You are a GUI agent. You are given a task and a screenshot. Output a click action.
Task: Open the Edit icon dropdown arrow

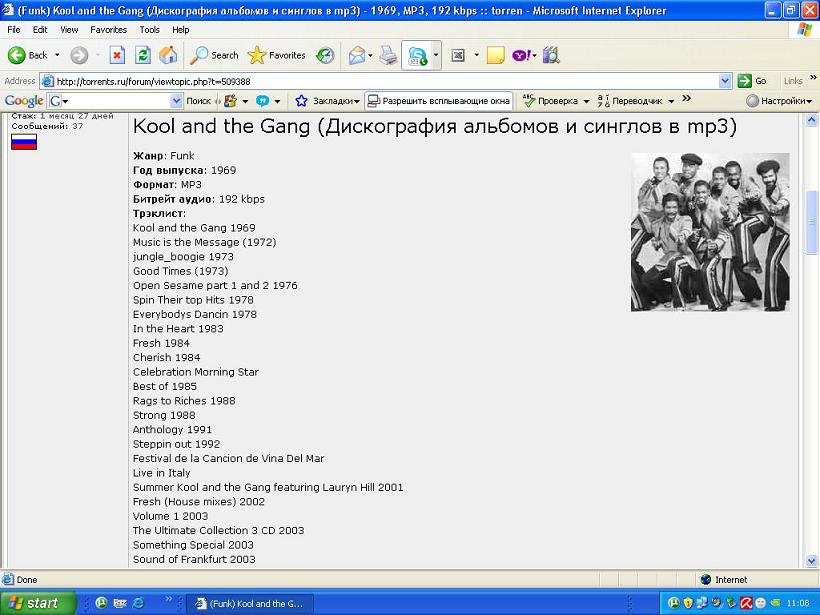476,55
